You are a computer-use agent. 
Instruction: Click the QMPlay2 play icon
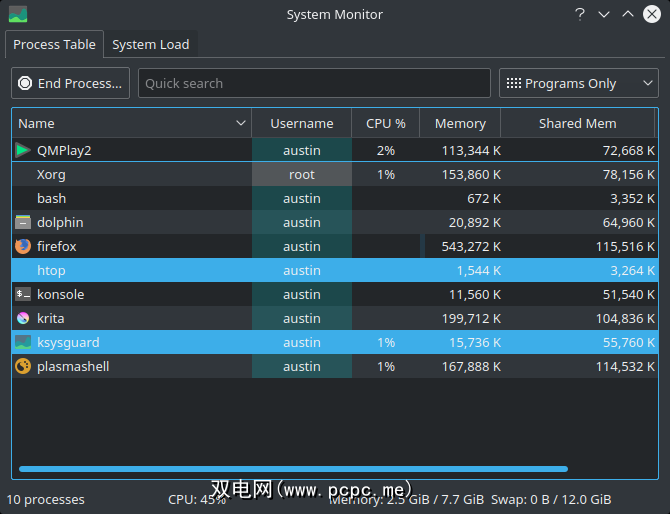tap(23, 151)
